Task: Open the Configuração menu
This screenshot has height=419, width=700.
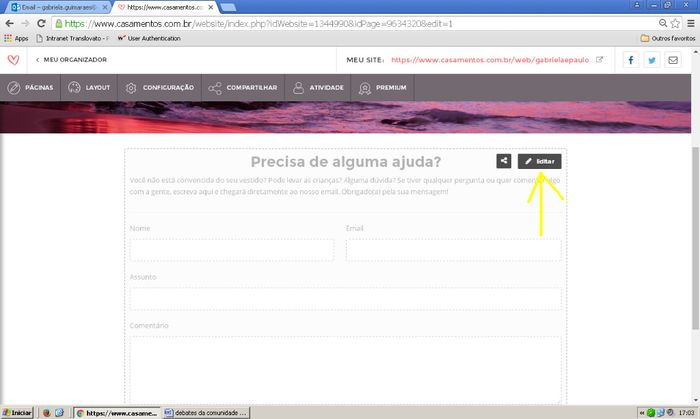Action: (x=159, y=88)
